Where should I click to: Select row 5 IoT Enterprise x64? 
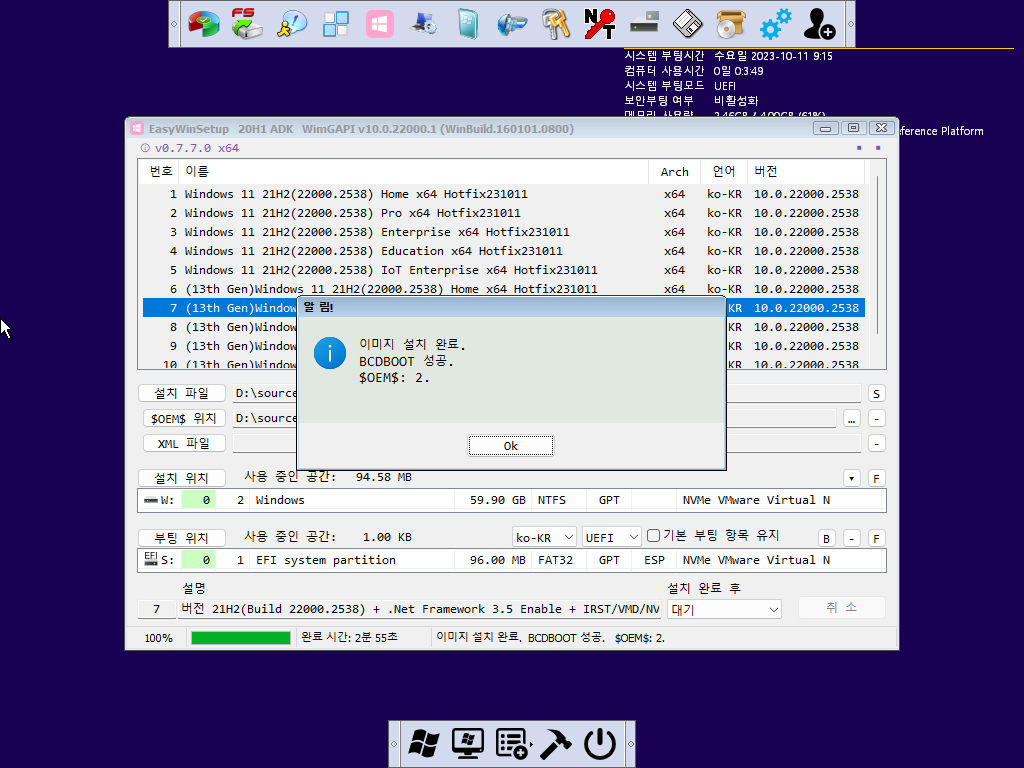click(504, 270)
